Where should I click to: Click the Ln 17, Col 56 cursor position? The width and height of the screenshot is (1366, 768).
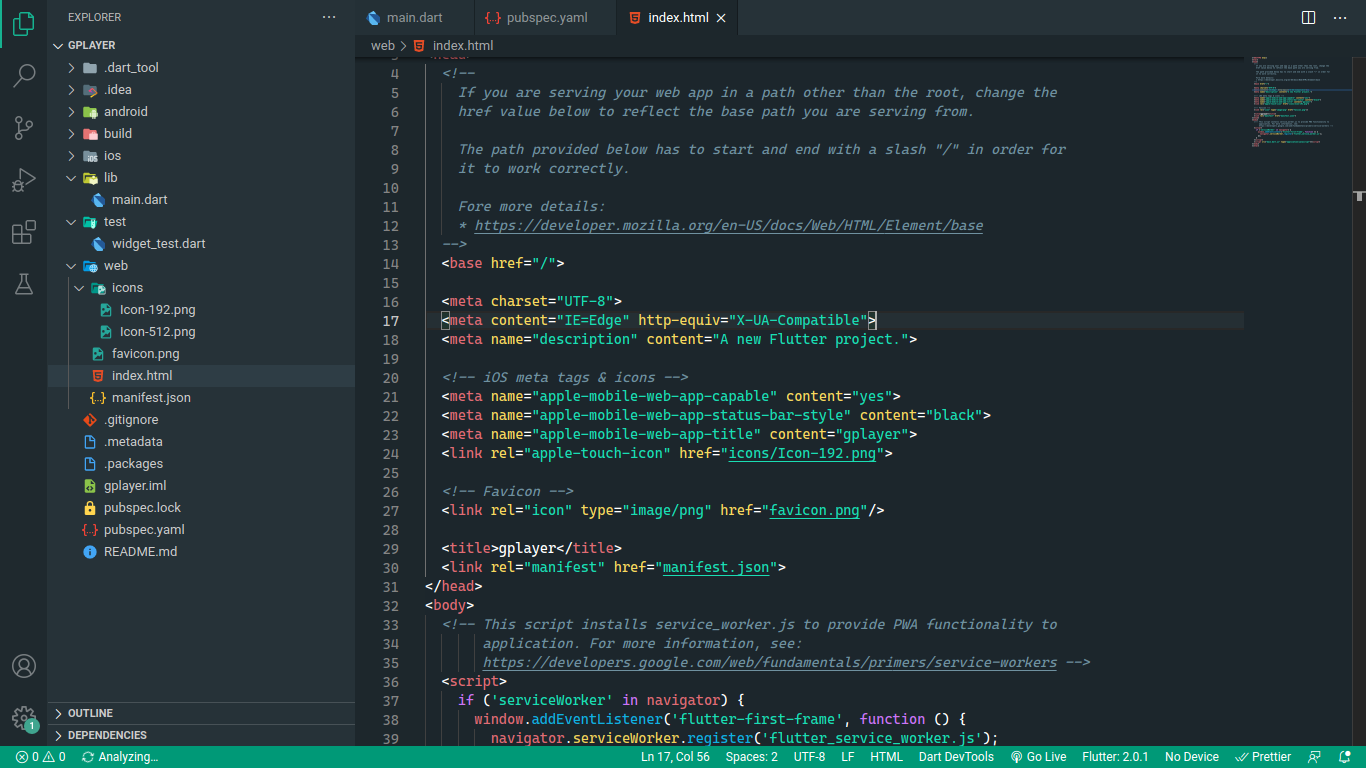click(675, 757)
